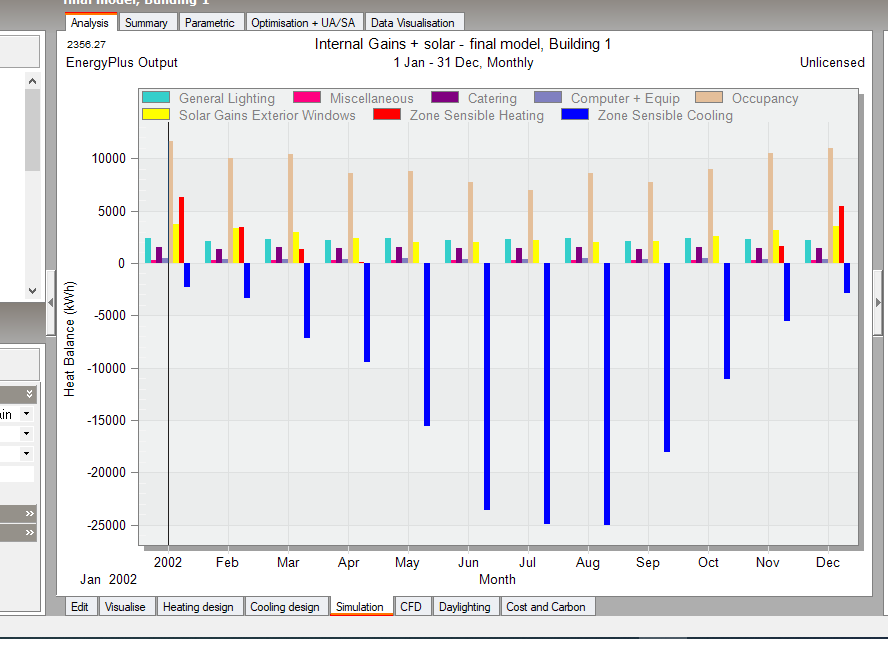Click the August blue Zone Sensible Cooling bar

(x=607, y=394)
